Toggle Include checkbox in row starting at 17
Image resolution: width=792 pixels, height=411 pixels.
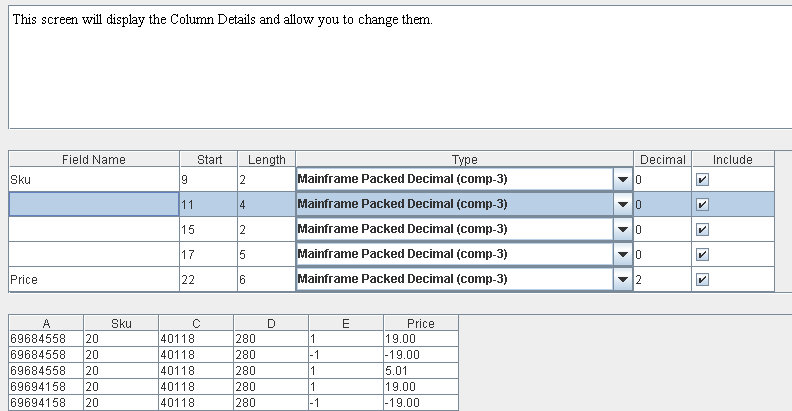point(701,255)
